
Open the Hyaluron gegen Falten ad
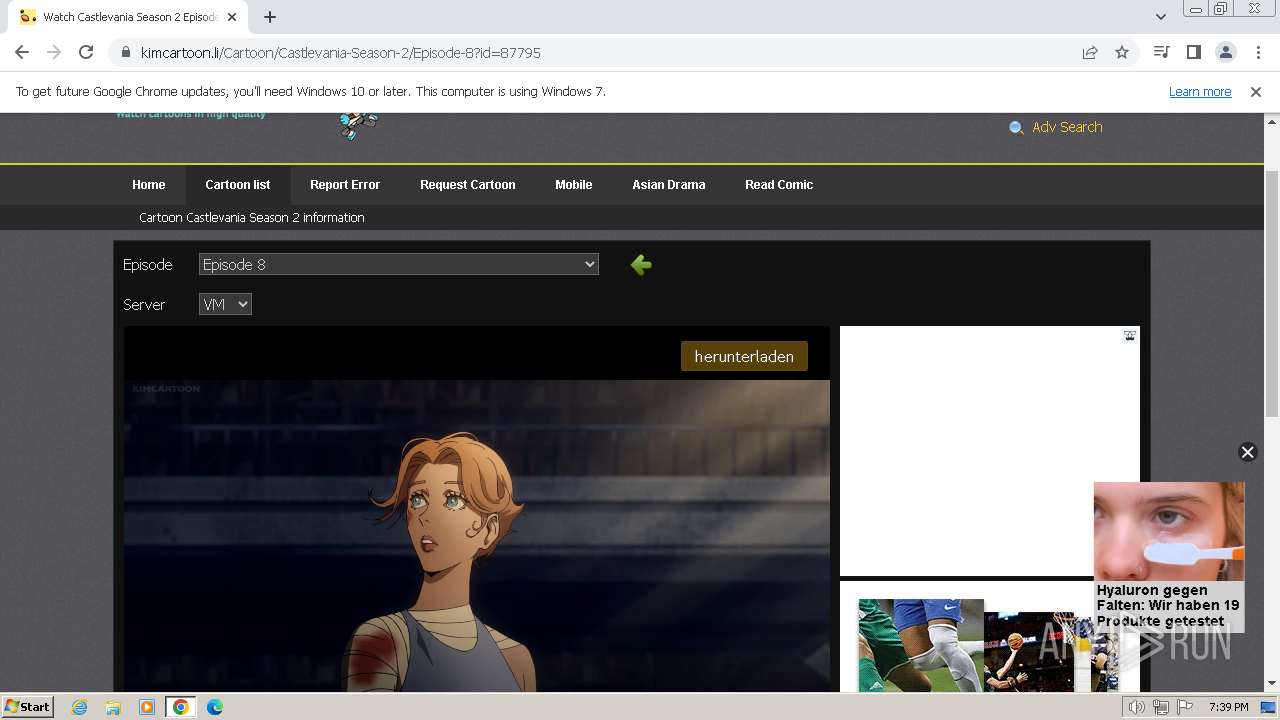(x=1169, y=557)
